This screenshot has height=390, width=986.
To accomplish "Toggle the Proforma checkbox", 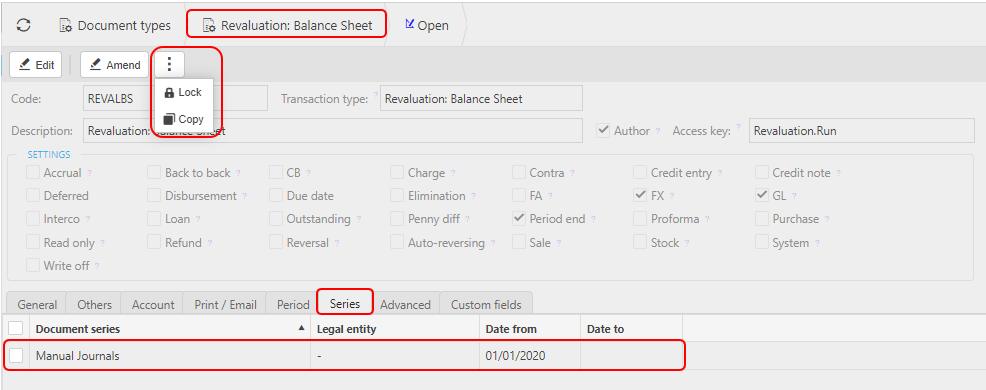I will [640, 219].
